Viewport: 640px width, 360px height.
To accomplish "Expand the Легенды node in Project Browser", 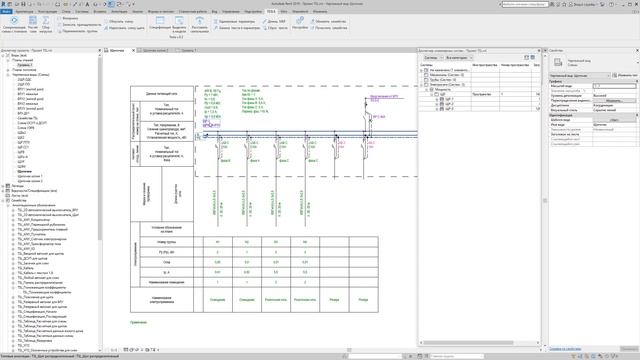I will [x=3, y=186].
